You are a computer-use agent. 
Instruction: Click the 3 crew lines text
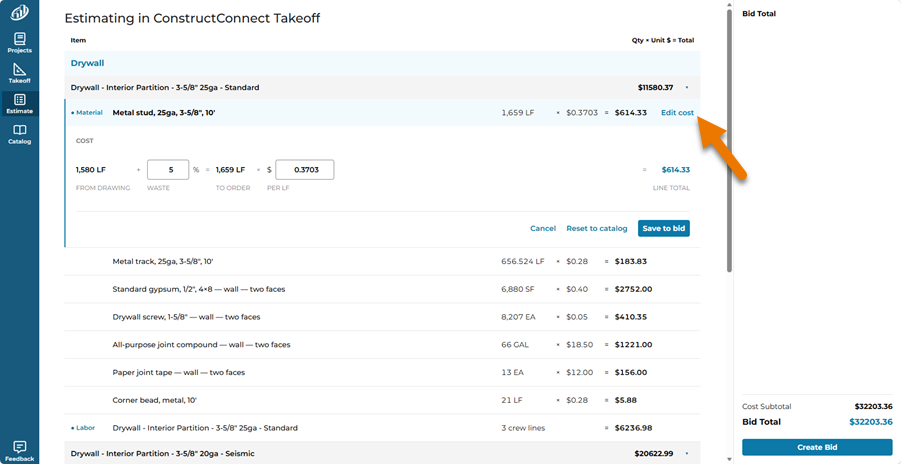523,428
